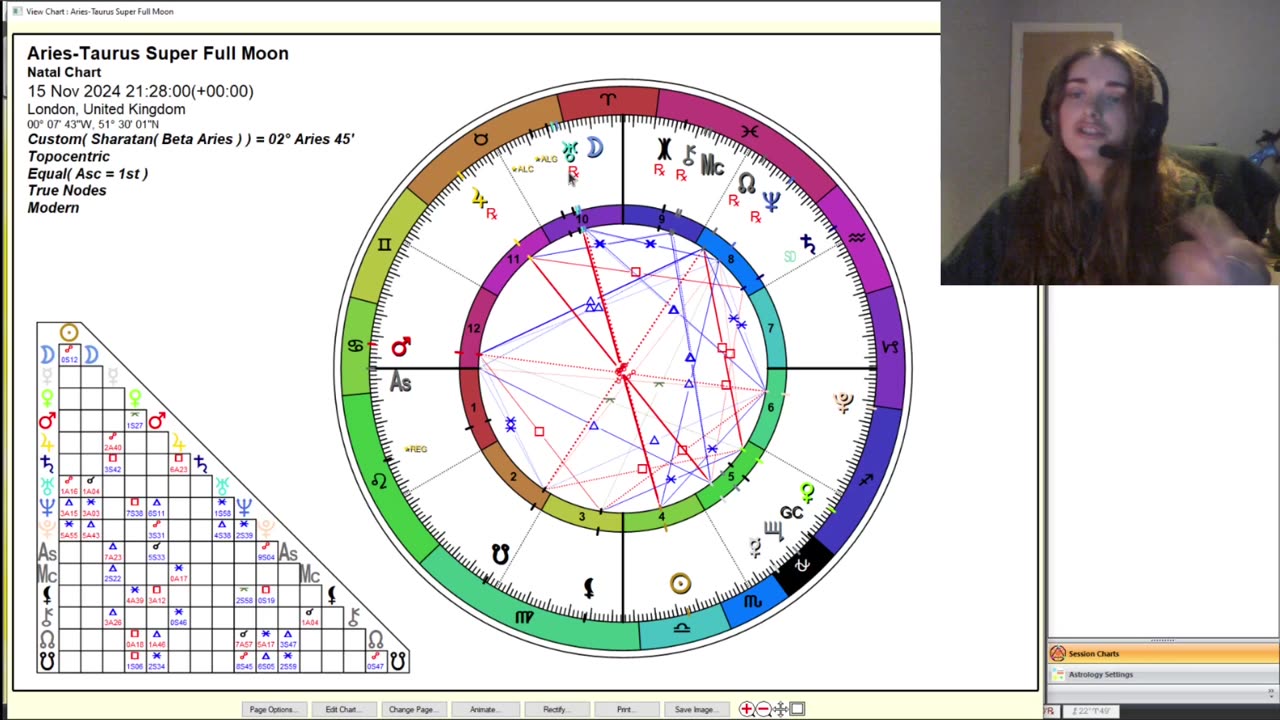Image resolution: width=1280 pixels, height=720 pixels.
Task: Click the Mc point in chart wheel
Action: coord(713,166)
